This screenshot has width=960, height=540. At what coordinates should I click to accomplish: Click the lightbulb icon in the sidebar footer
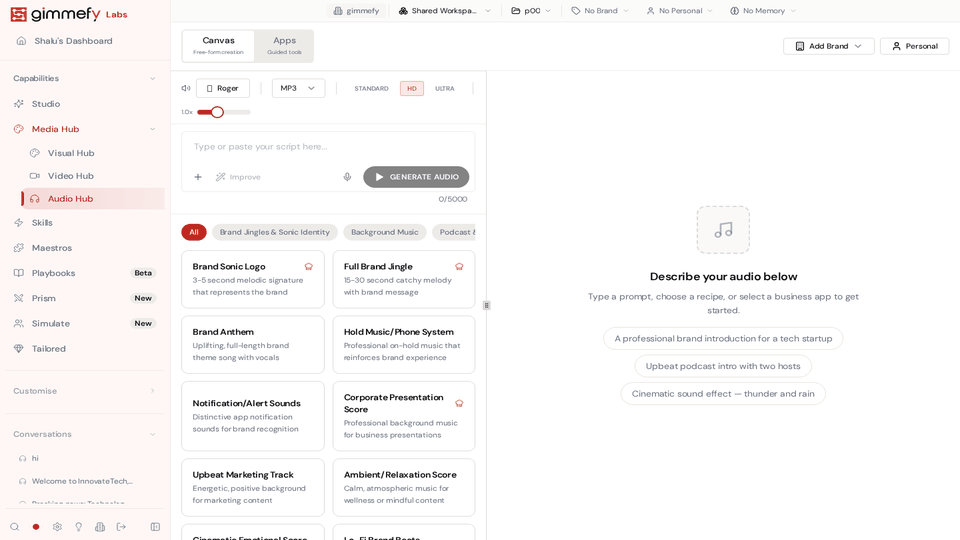pos(79,527)
